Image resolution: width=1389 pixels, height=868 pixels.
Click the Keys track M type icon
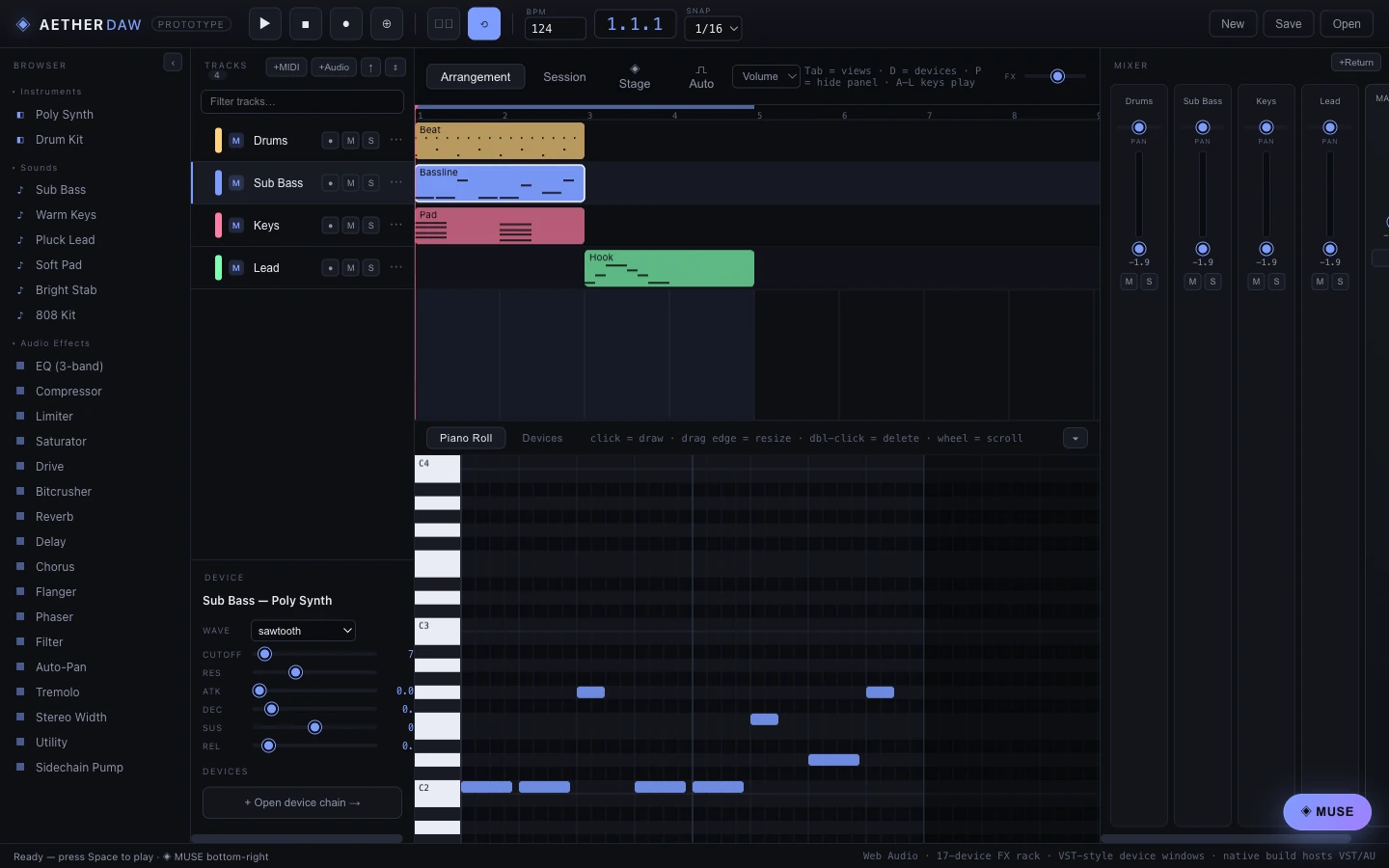tap(236, 226)
